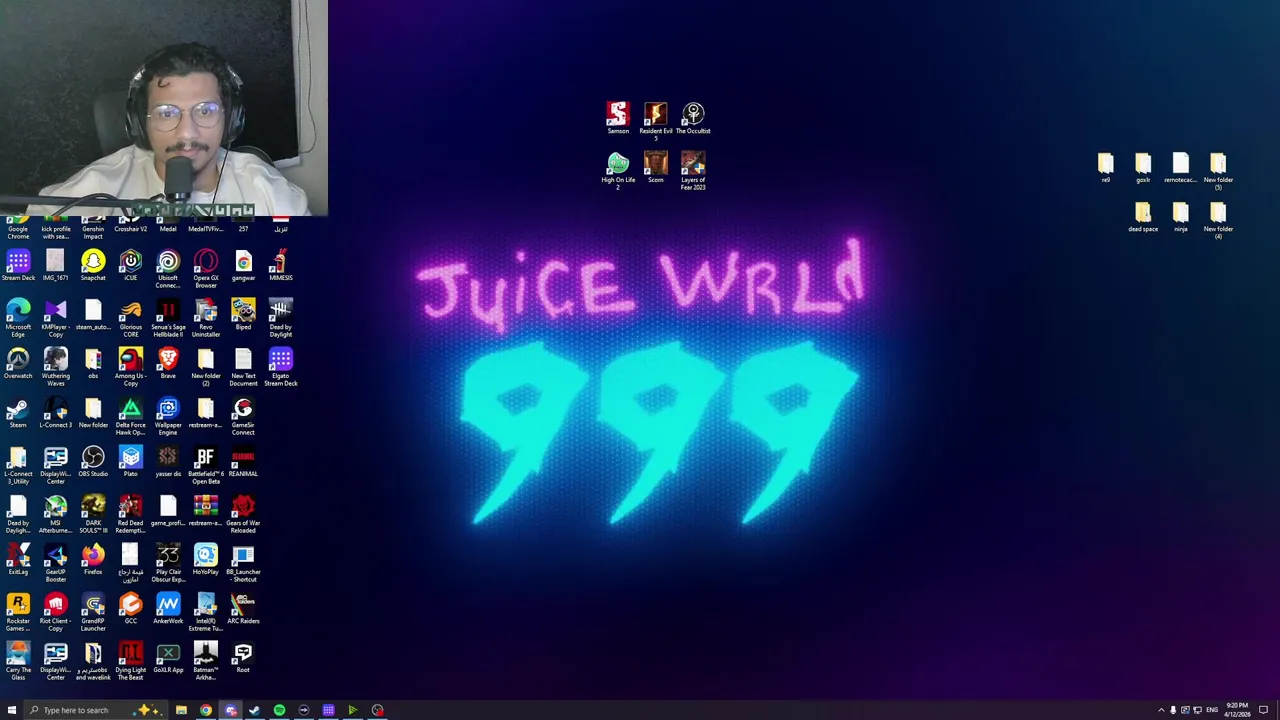Select the Microsoft Edge desktop icon
Screen dimensions: 1280x720
18,318
